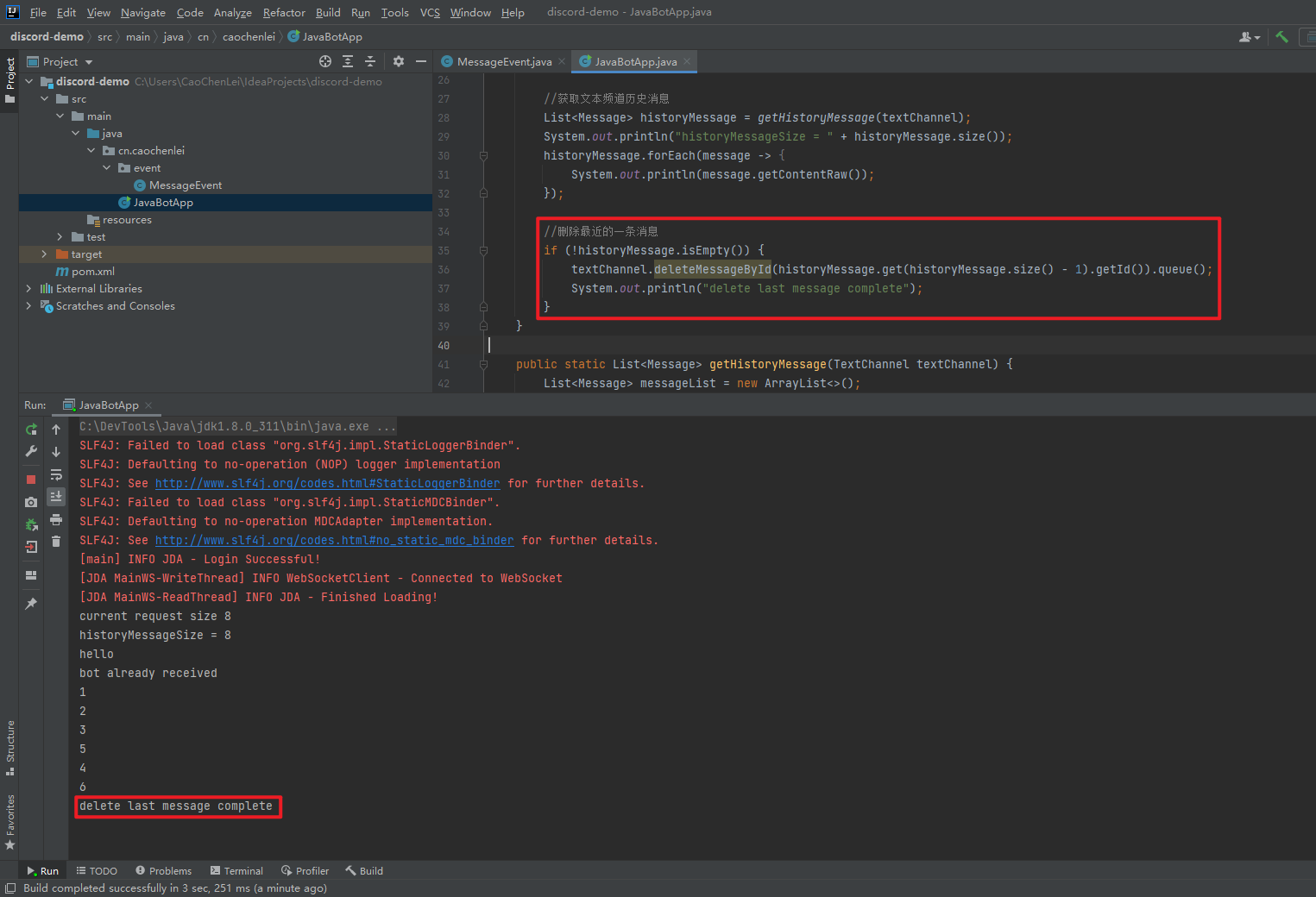
Task: Click caochenlei in the breadcrumb path
Action: 249,37
